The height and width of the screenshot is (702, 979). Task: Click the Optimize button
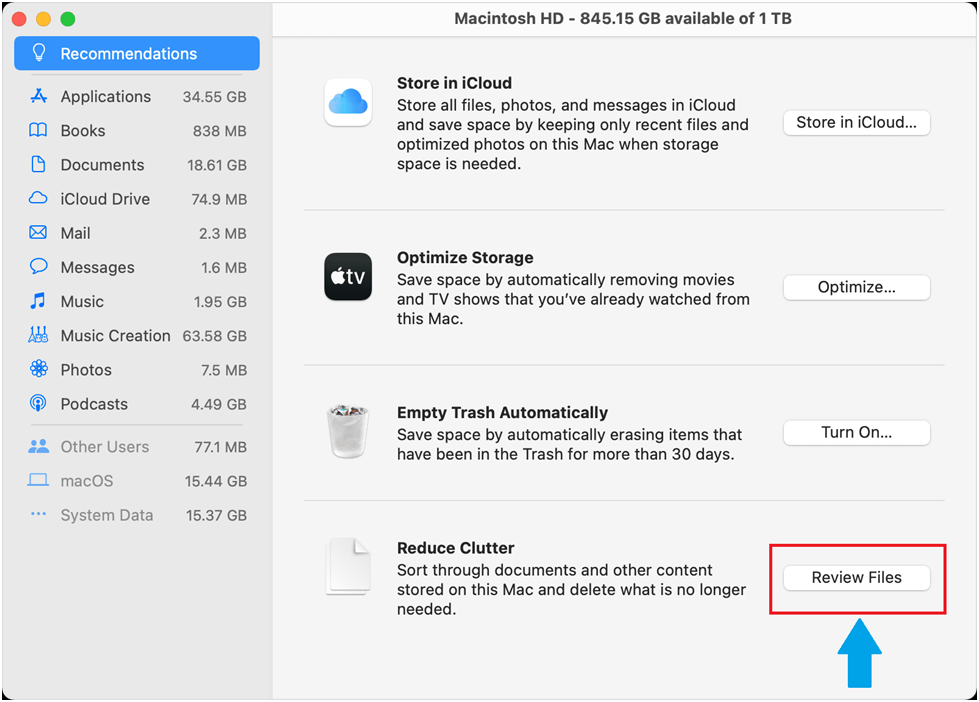[857, 287]
